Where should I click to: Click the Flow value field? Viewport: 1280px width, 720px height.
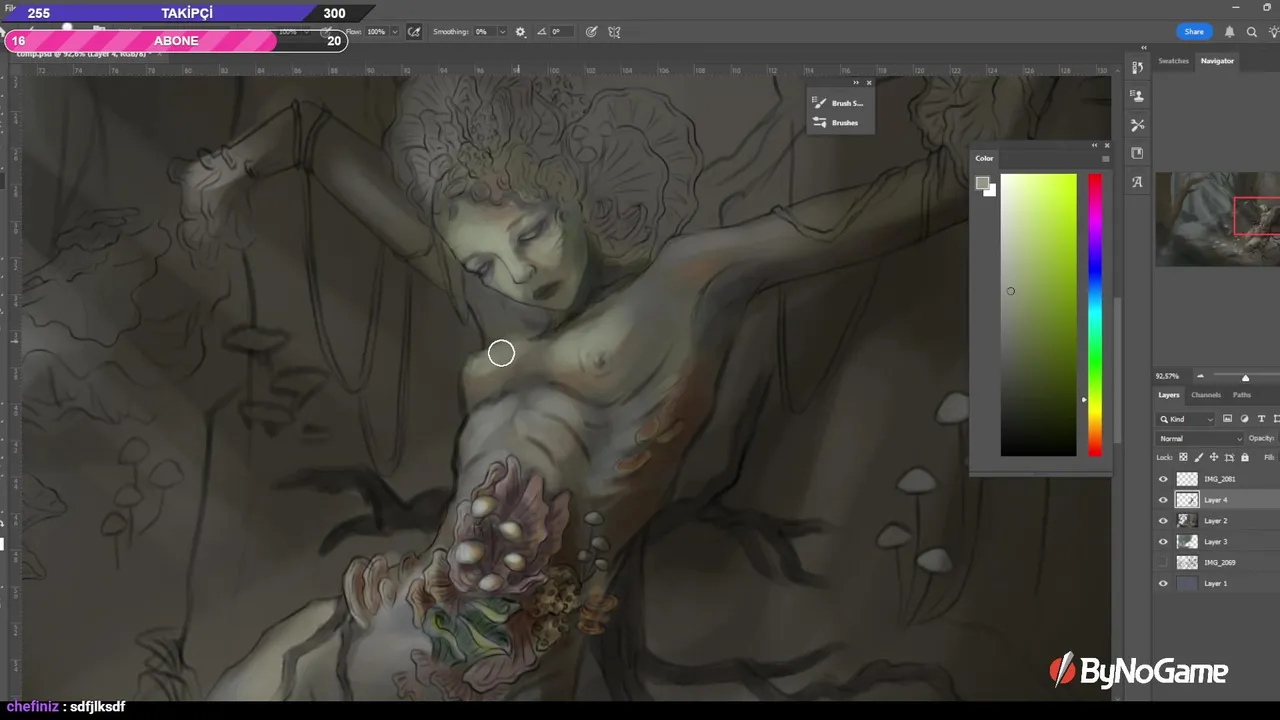tap(376, 32)
